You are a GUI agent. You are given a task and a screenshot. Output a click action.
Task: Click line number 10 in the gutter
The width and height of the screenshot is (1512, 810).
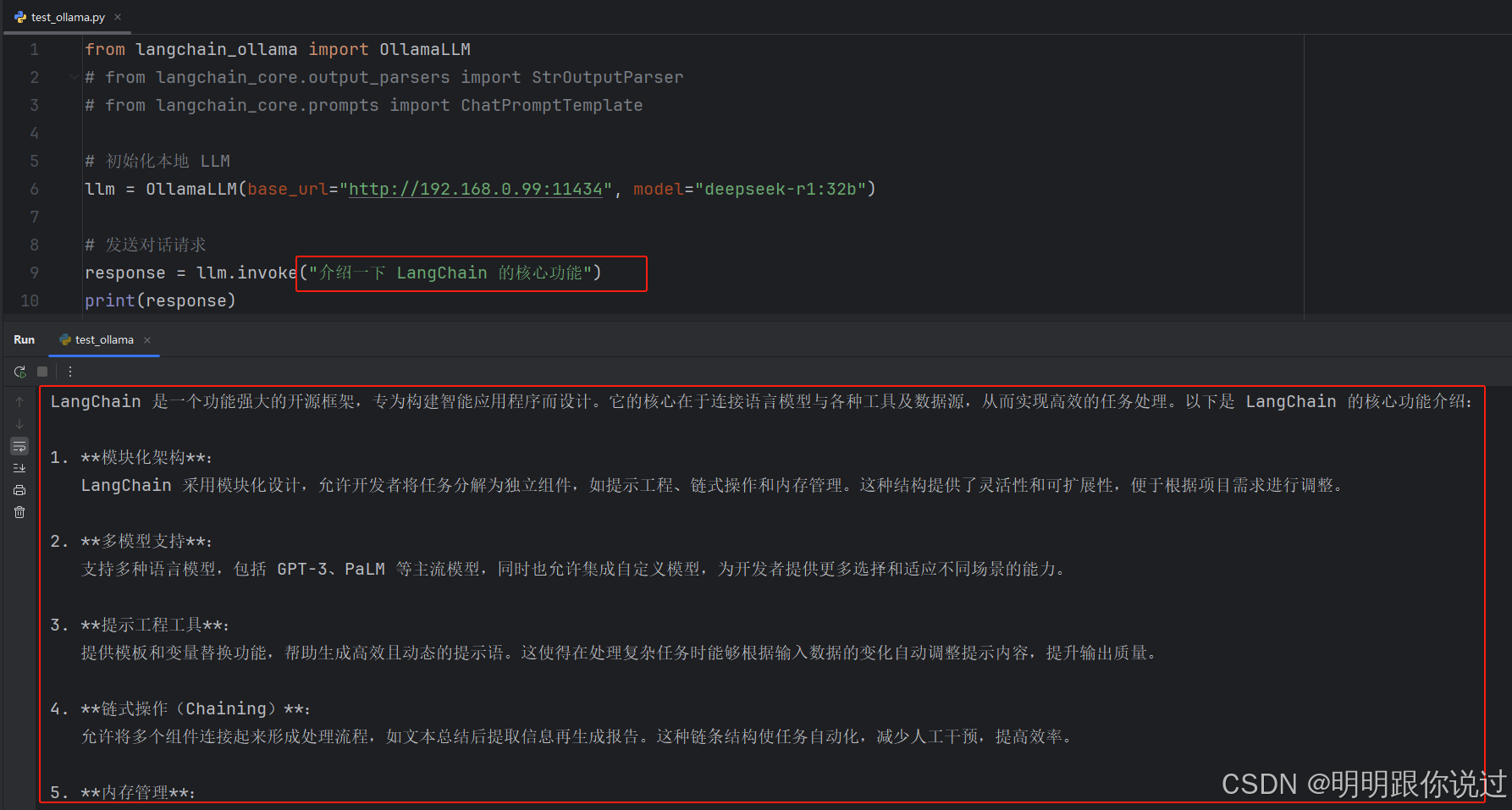pyautogui.click(x=30, y=300)
